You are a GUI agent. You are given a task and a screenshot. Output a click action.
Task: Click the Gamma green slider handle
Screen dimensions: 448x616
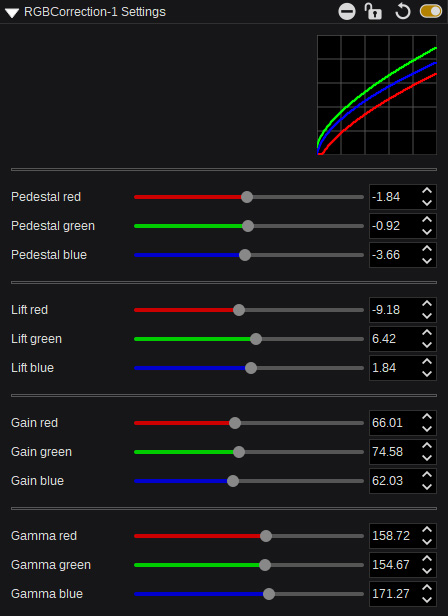[265, 565]
